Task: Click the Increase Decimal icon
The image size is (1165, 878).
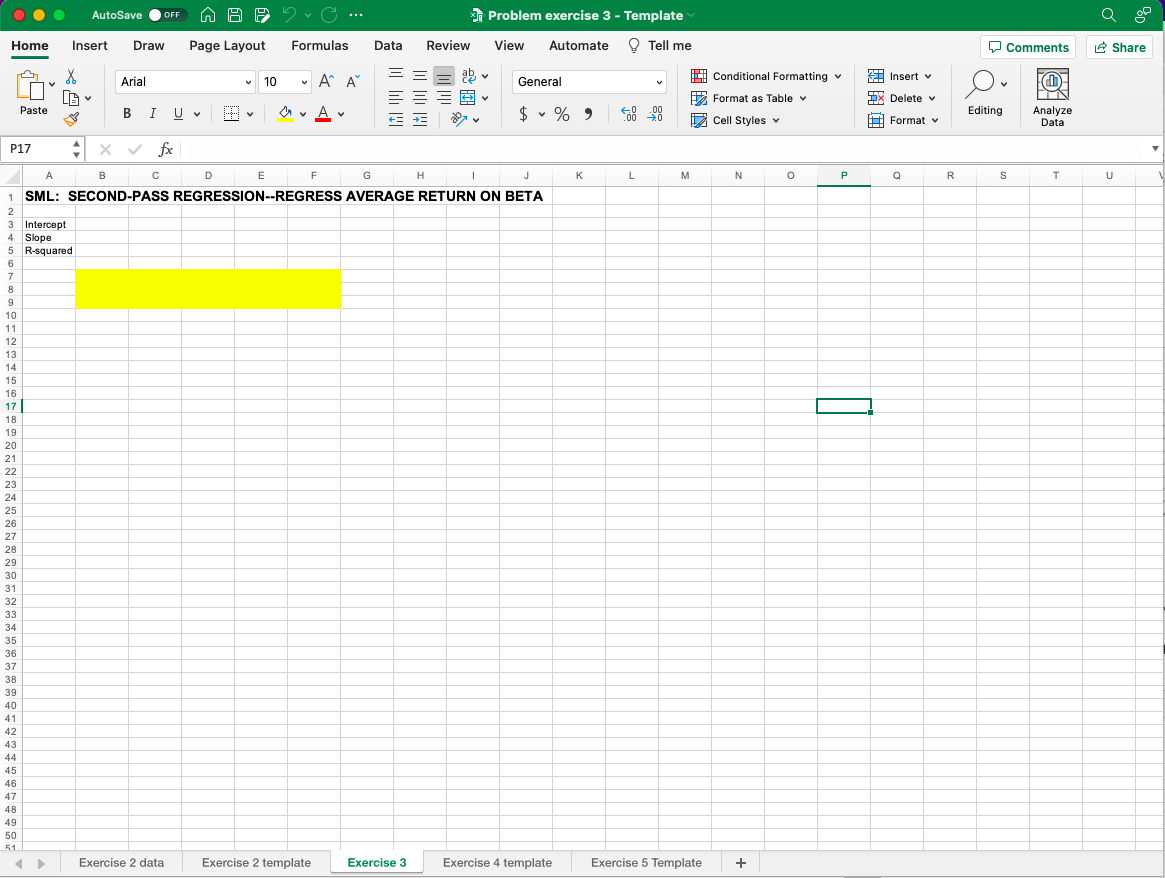Action: click(628, 114)
